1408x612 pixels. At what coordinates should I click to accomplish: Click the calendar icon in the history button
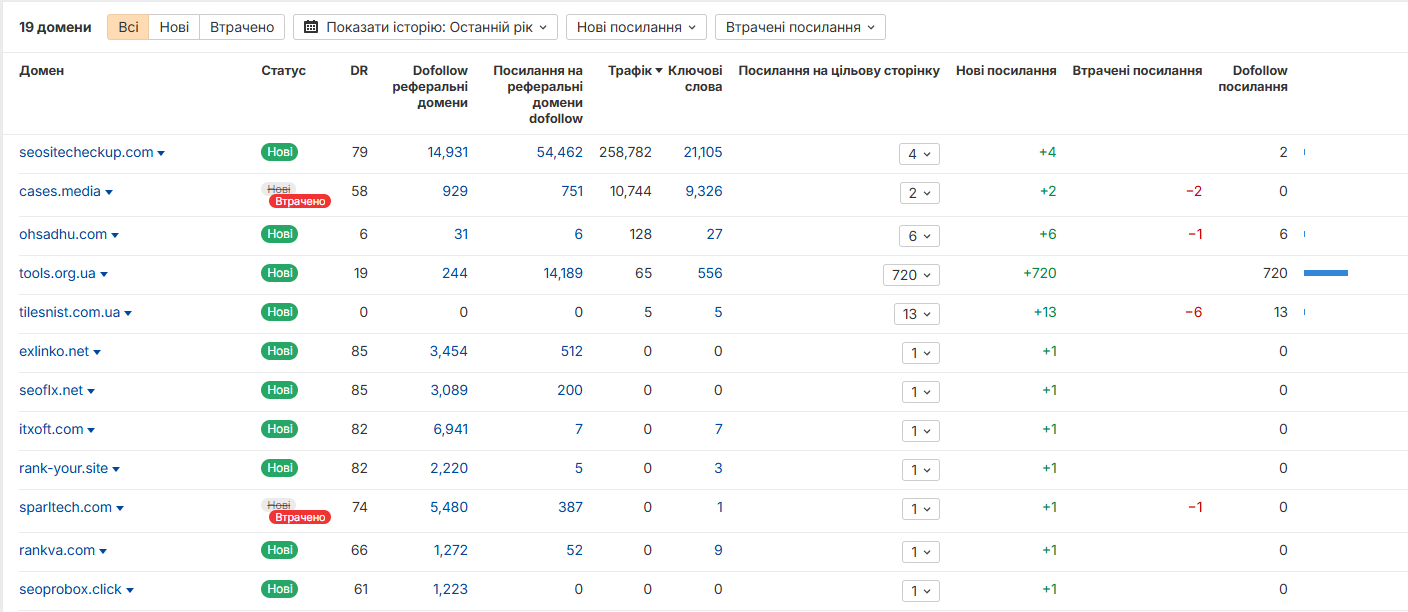pyautogui.click(x=311, y=27)
